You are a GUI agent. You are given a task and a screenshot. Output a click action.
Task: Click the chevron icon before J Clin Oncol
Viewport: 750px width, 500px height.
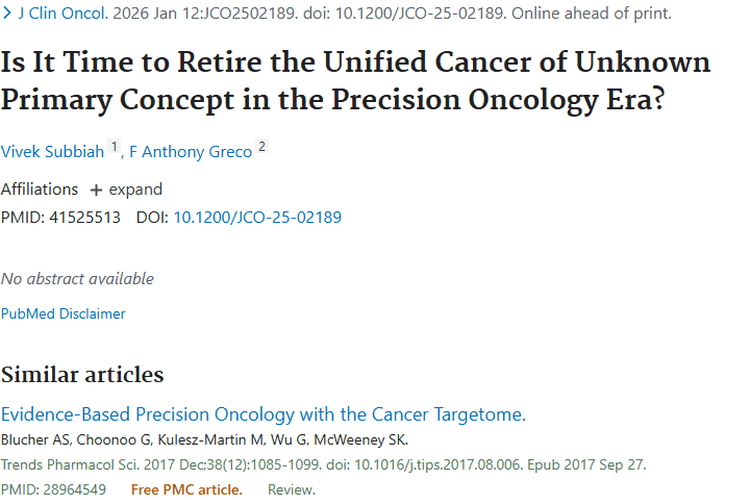[8, 14]
